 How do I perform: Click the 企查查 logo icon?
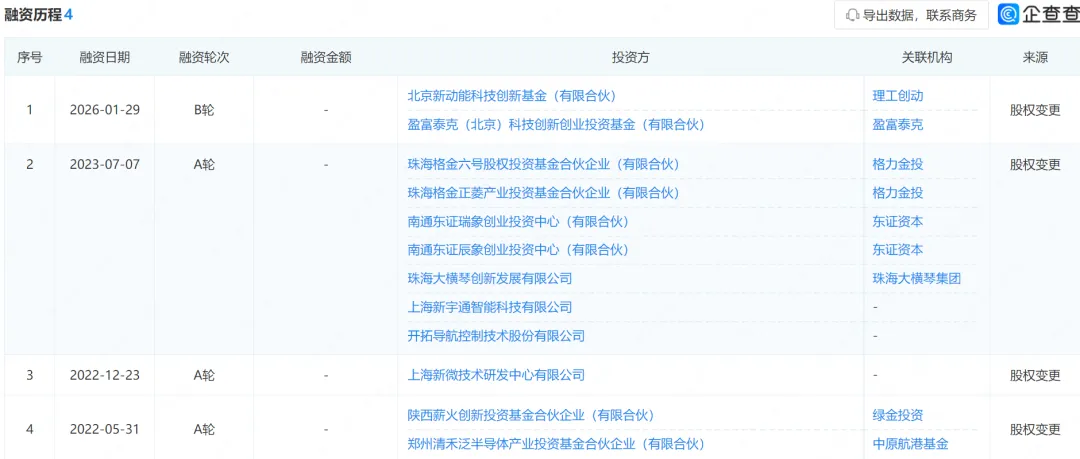coord(1009,14)
